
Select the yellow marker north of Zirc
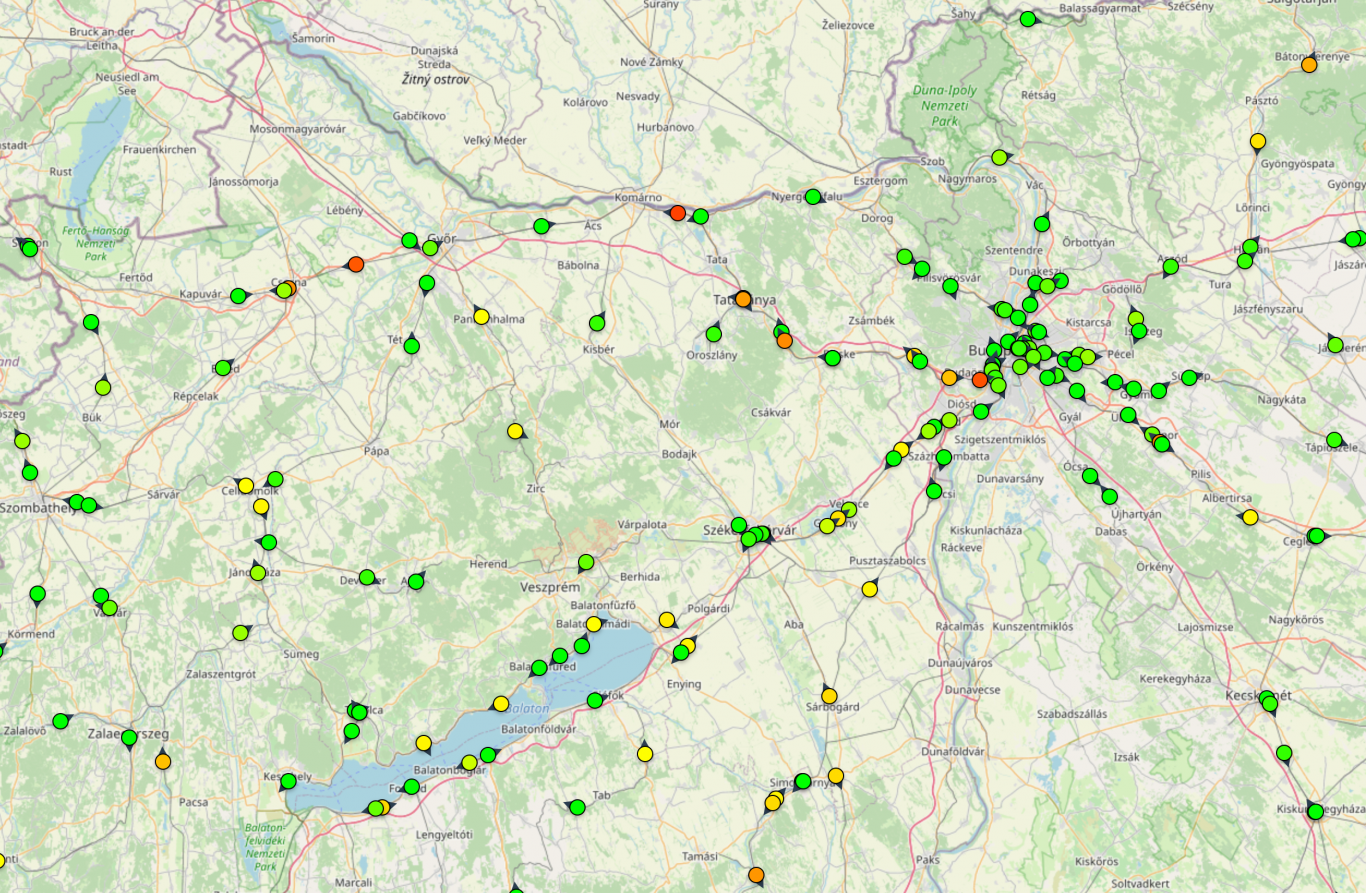515,431
